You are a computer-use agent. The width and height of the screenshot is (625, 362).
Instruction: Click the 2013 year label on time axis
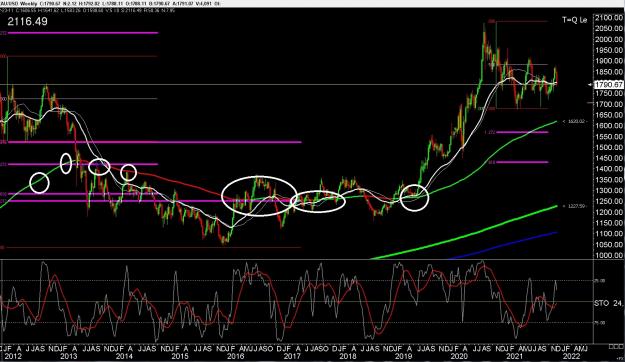(68, 356)
